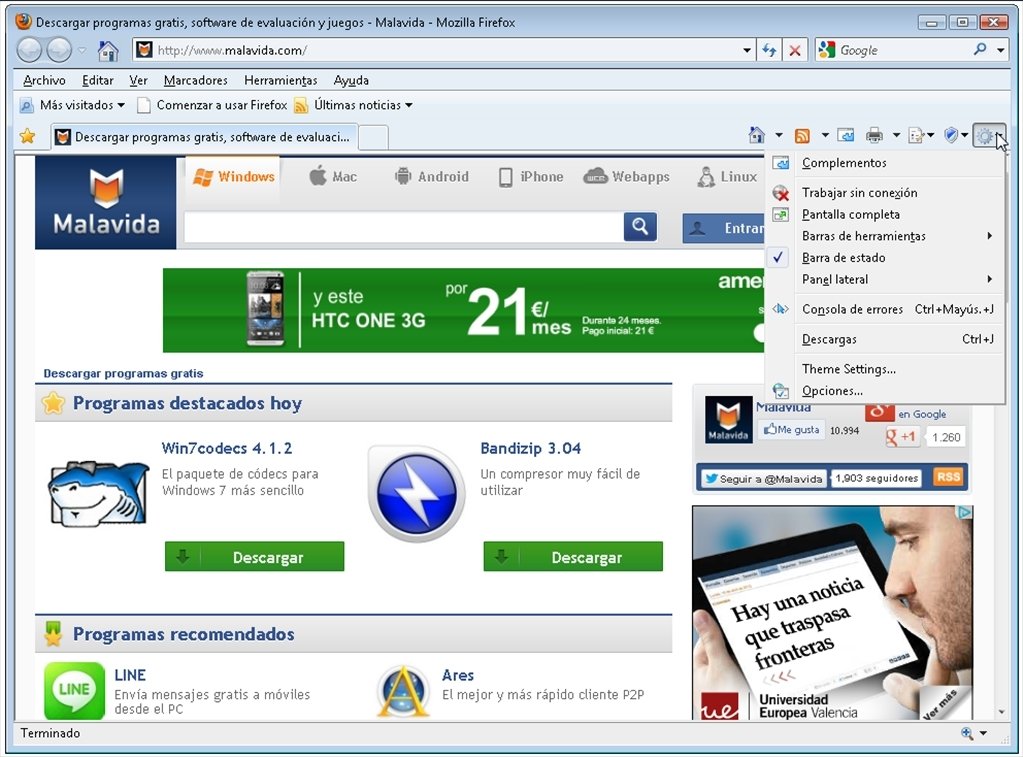The height and width of the screenshot is (757, 1023).
Task: Switch to the Mac platform tab
Action: click(333, 177)
